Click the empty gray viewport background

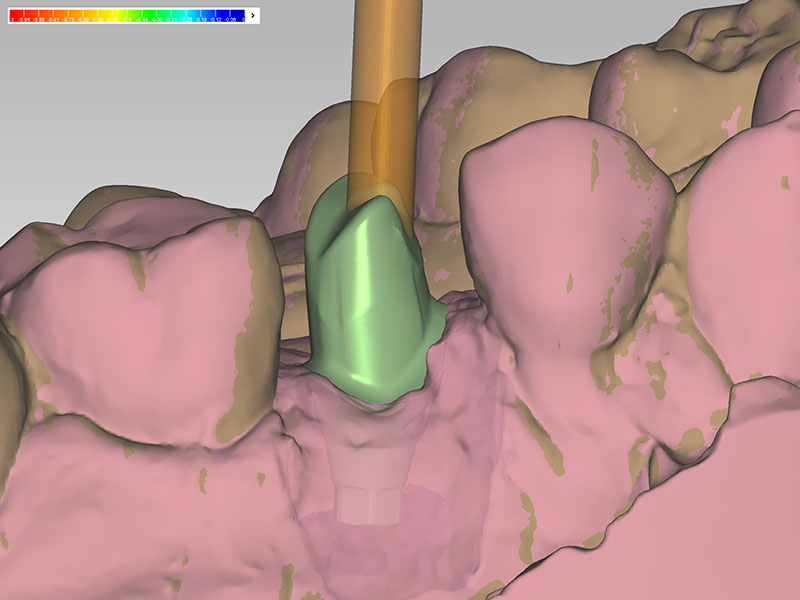pyautogui.click(x=150, y=120)
